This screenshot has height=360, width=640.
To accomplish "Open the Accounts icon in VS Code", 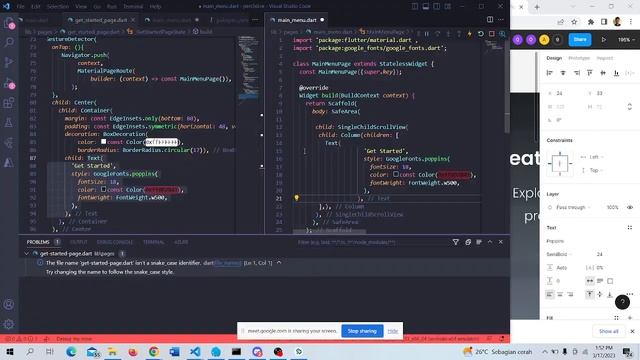I will (x=9, y=304).
